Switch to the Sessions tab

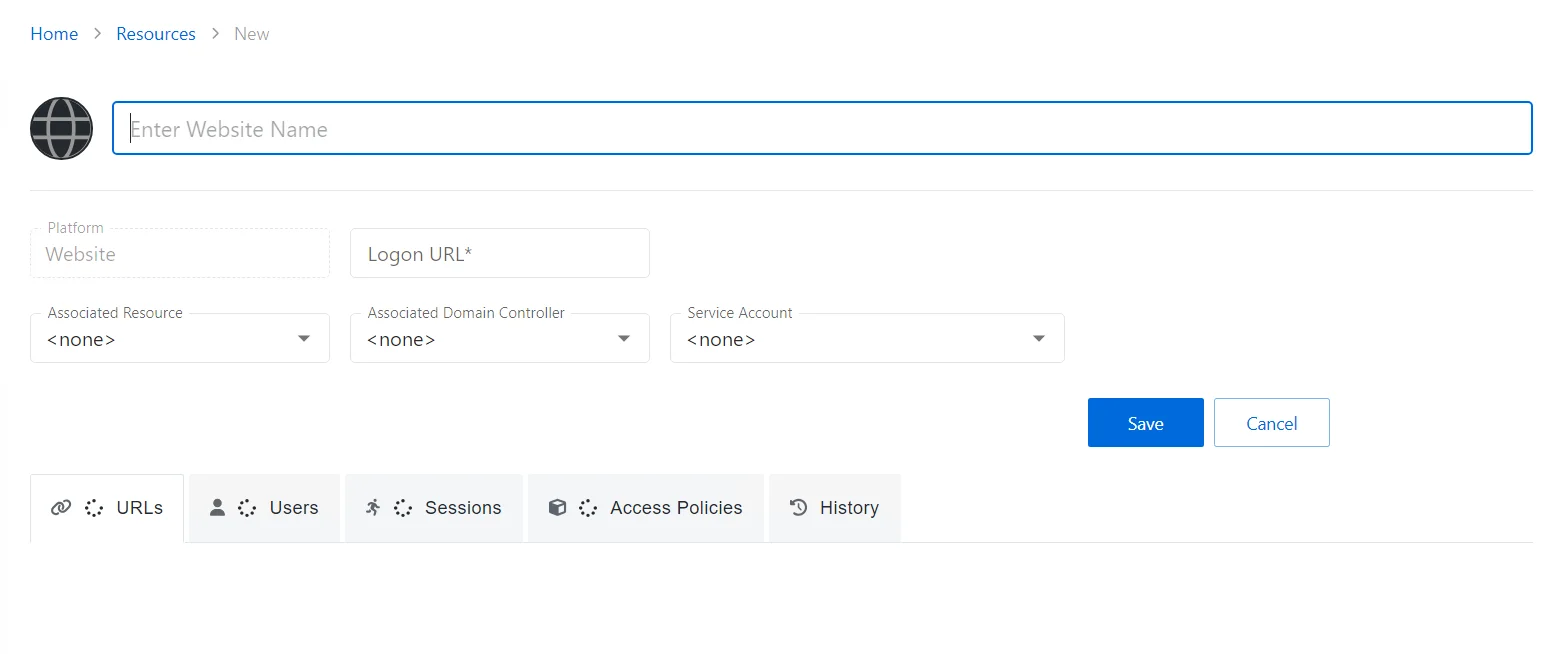tap(434, 508)
